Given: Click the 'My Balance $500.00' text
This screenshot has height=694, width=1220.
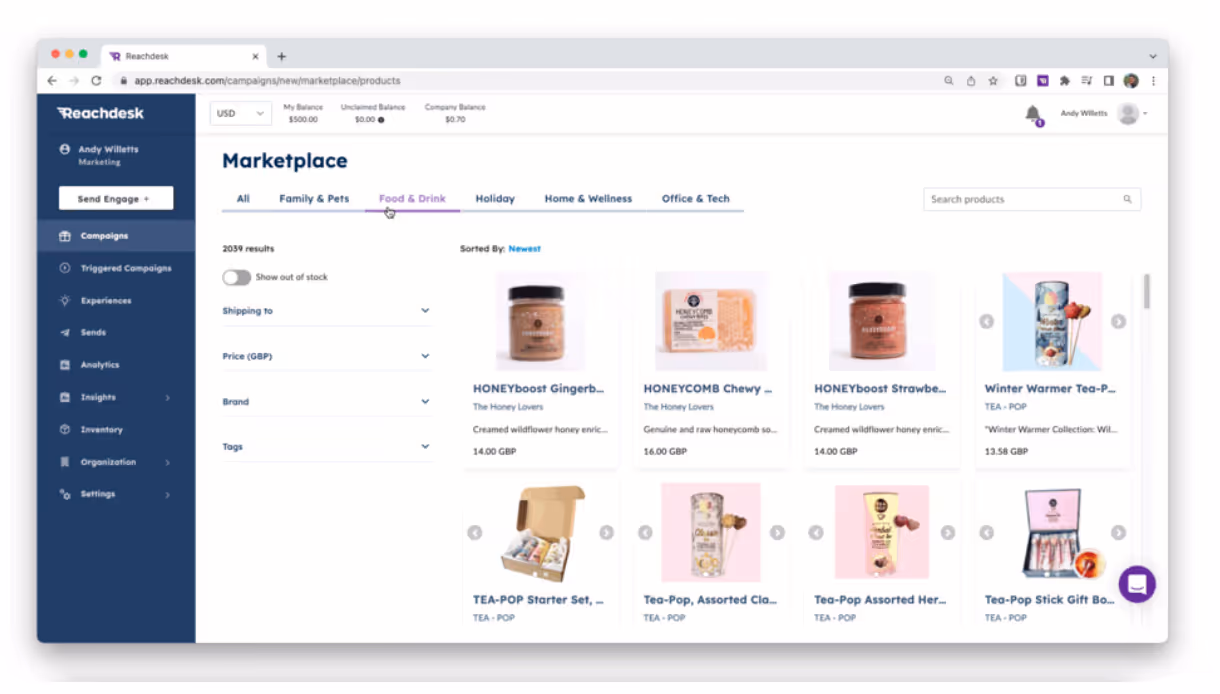Looking at the screenshot, I should pos(303,113).
